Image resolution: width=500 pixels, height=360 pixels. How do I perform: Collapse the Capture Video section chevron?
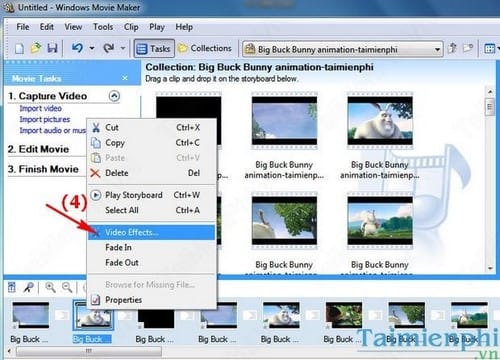(114, 96)
